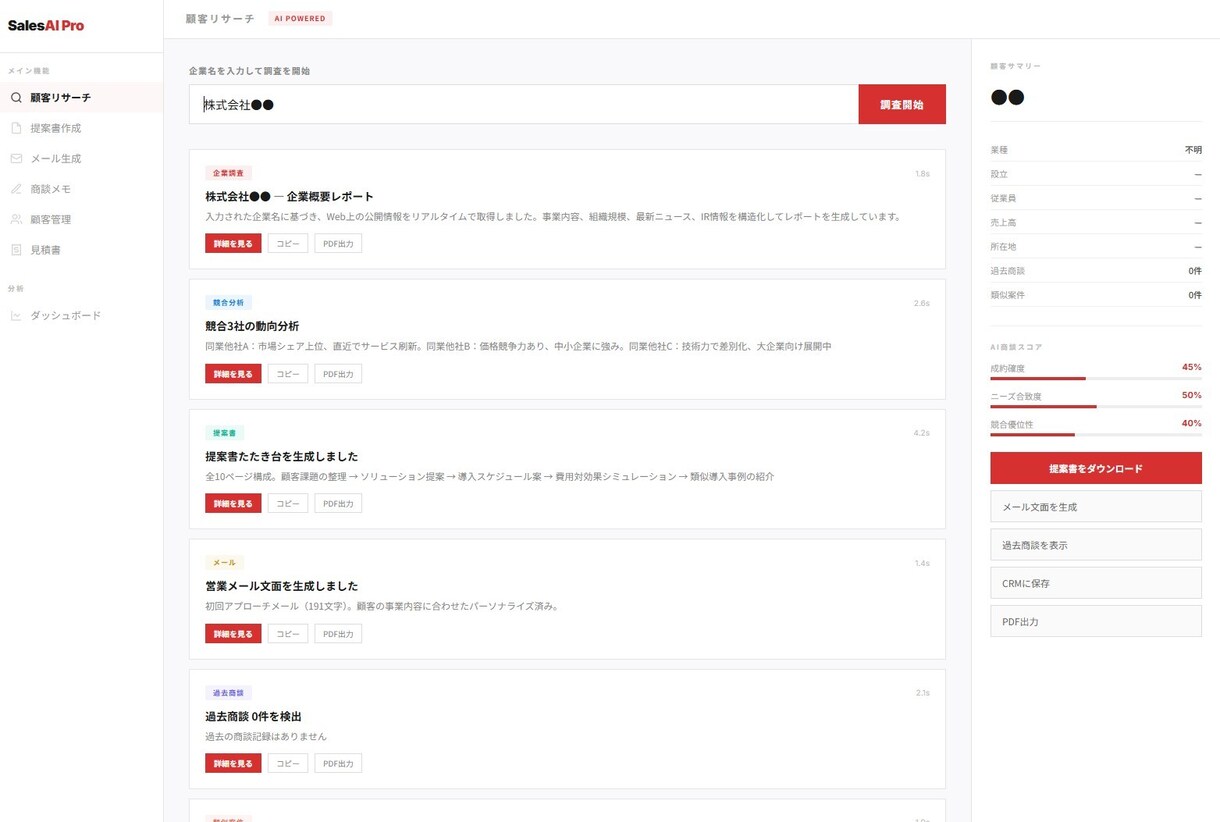View details of 提案書たたき台 card
Image resolution: width=1220 pixels, height=822 pixels.
(233, 503)
